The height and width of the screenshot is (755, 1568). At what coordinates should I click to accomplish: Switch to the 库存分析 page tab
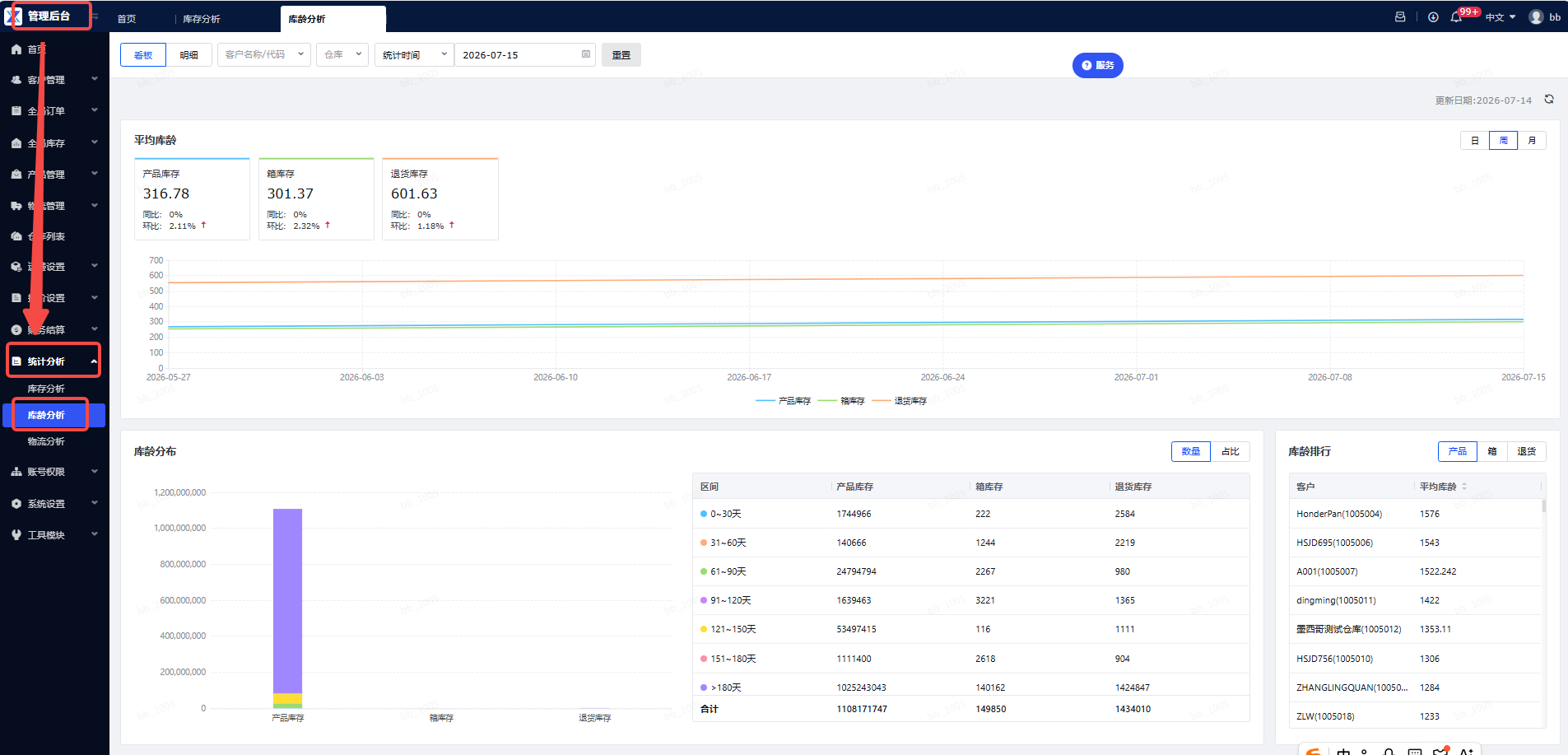[x=201, y=19]
